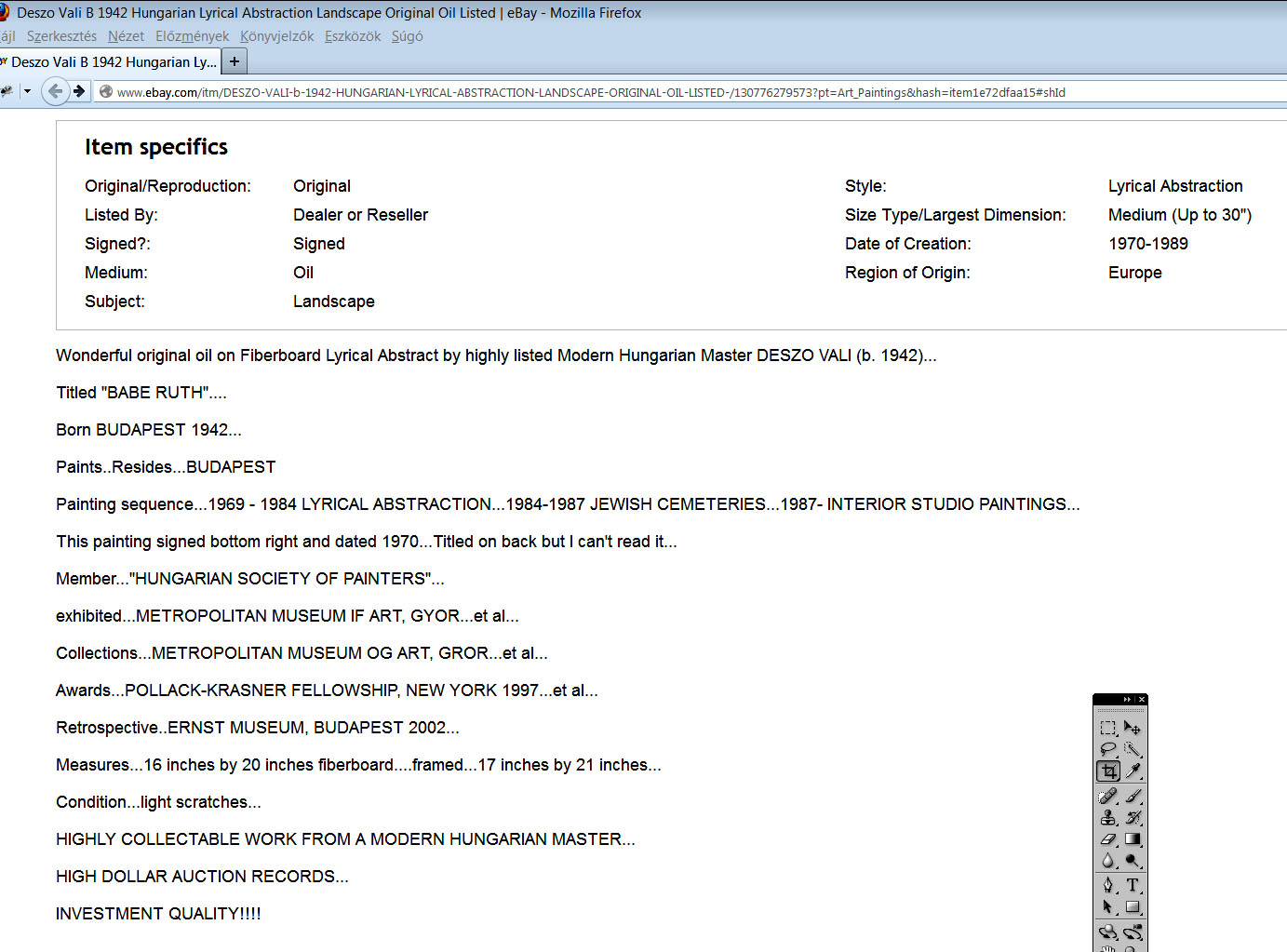Click the 'Signed' value in Signed? row
This screenshot has height=952, width=1287.
click(319, 244)
